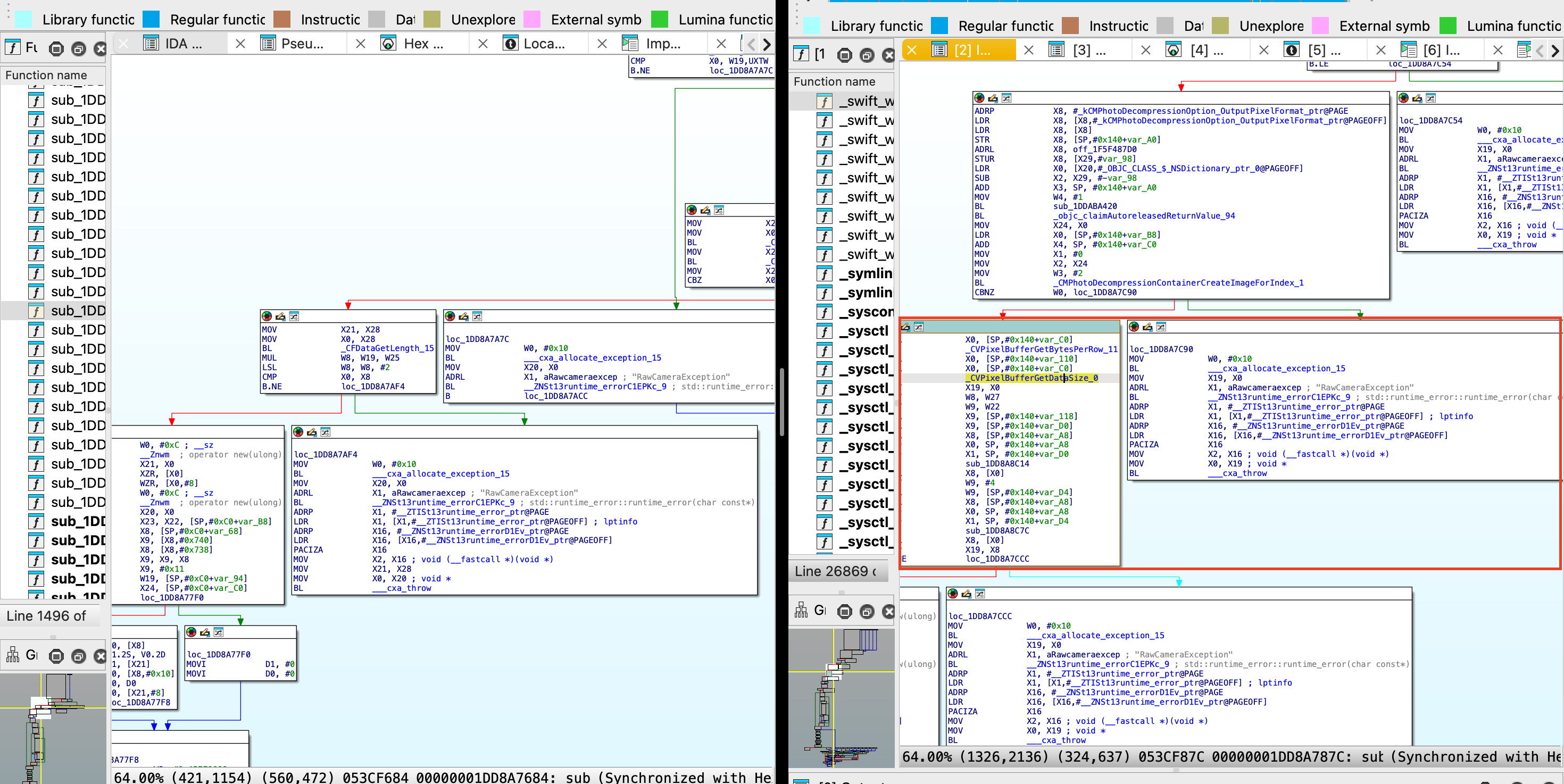Click pencil icon on highlighted CVPixelBuffer block
The width and height of the screenshot is (1564, 784).
(x=905, y=327)
